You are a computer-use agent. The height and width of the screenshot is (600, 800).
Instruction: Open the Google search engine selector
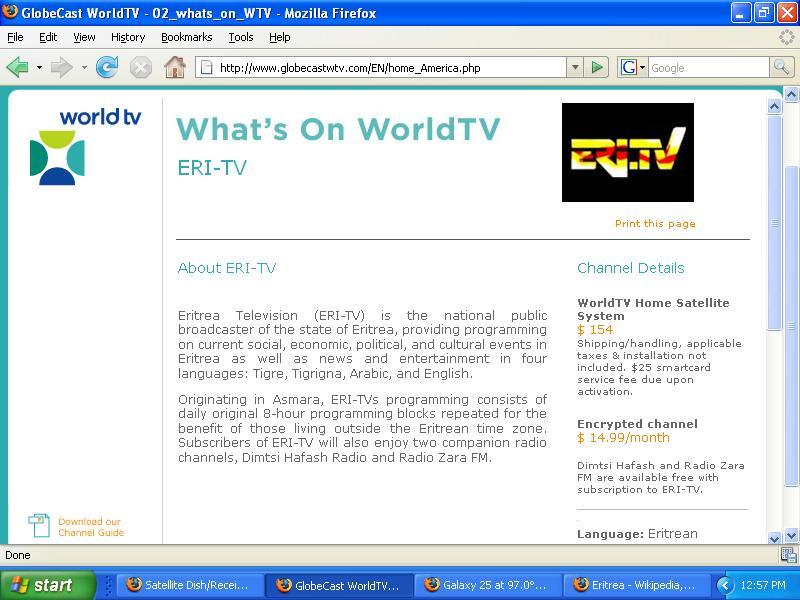(x=633, y=67)
